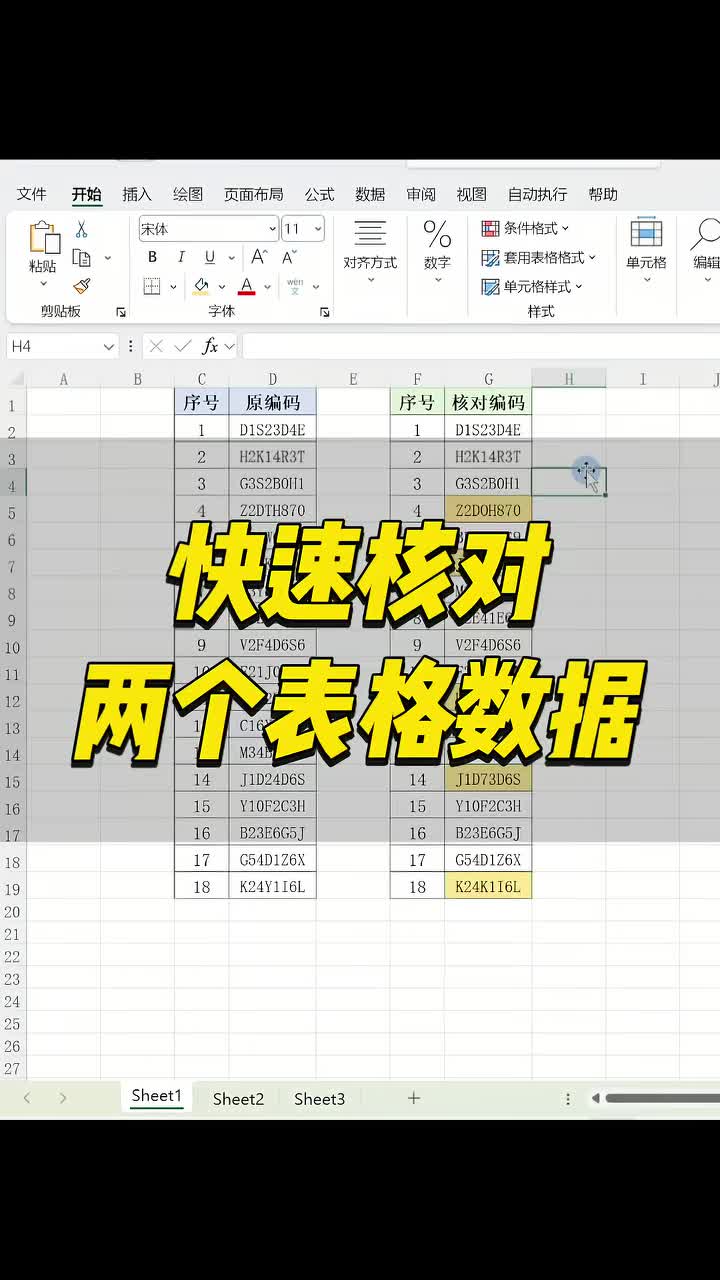Screen dimensions: 720x1280
Task: Open 单元格样式 cell styles menu
Action: point(531,286)
